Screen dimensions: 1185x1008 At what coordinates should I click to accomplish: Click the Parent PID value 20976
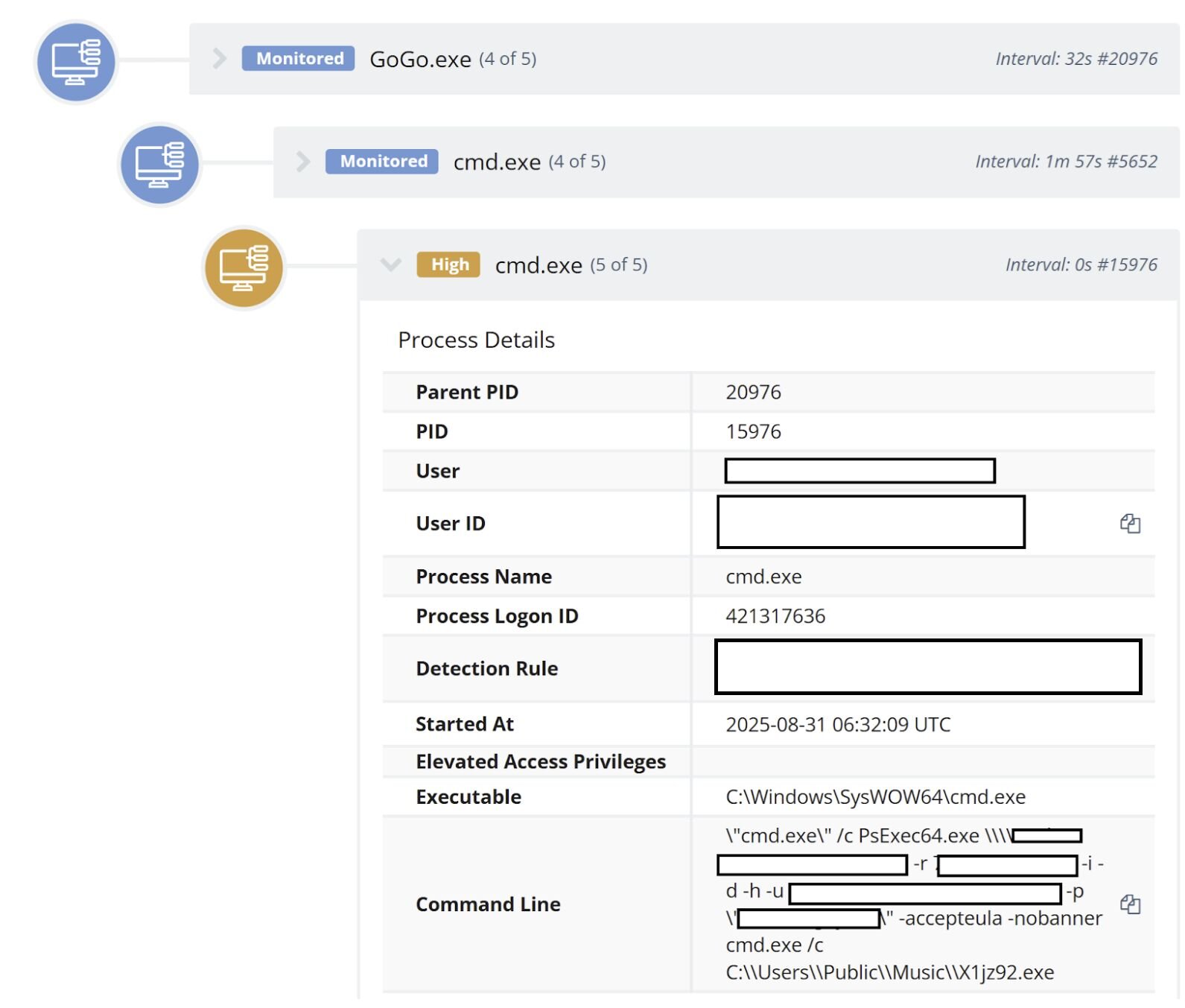coord(753,393)
